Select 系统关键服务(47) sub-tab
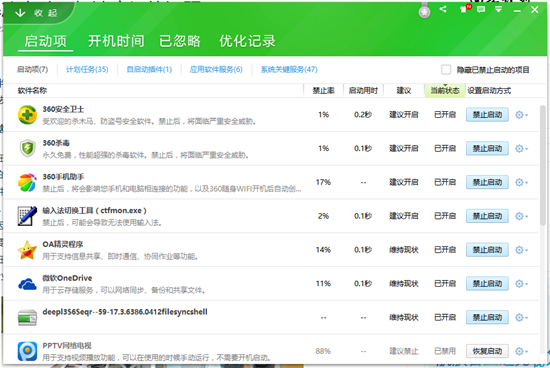This screenshot has width=550, height=368. [x=289, y=69]
